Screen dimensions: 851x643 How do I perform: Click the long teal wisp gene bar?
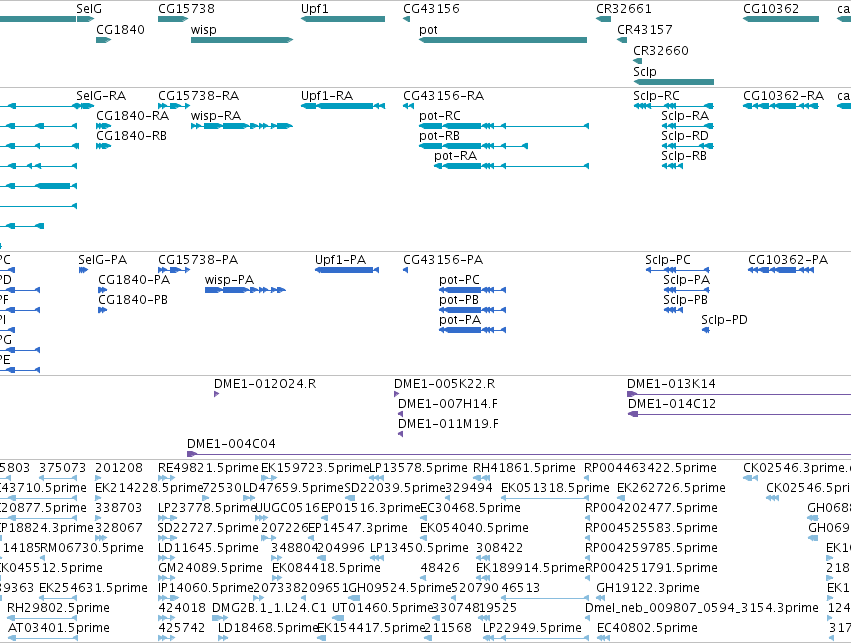click(x=242, y=40)
